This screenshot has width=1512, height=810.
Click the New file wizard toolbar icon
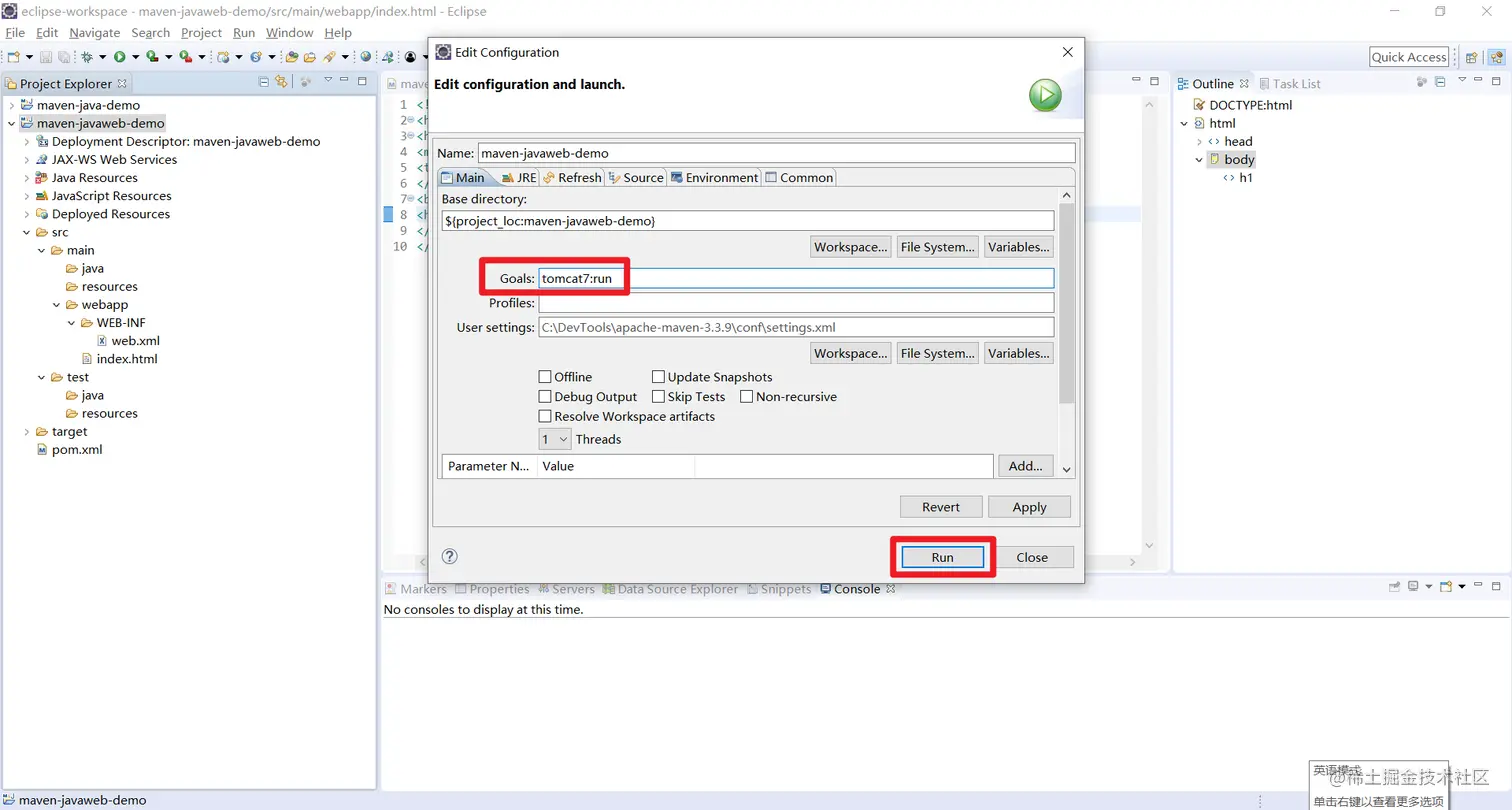click(14, 57)
